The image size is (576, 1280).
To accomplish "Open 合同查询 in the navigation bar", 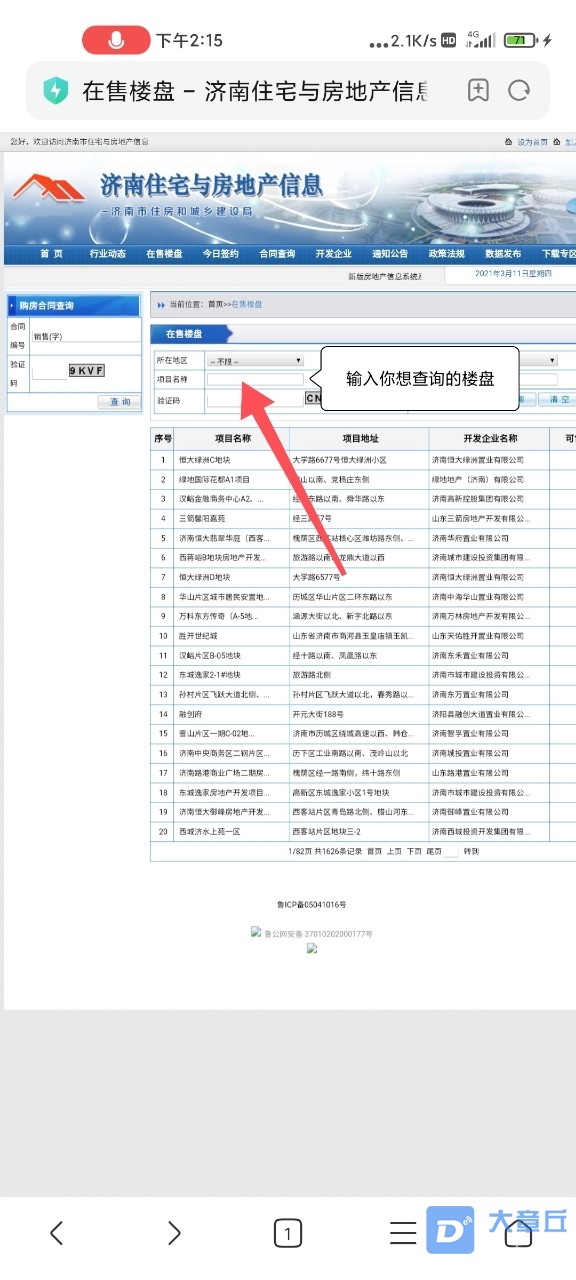I will click(x=277, y=254).
